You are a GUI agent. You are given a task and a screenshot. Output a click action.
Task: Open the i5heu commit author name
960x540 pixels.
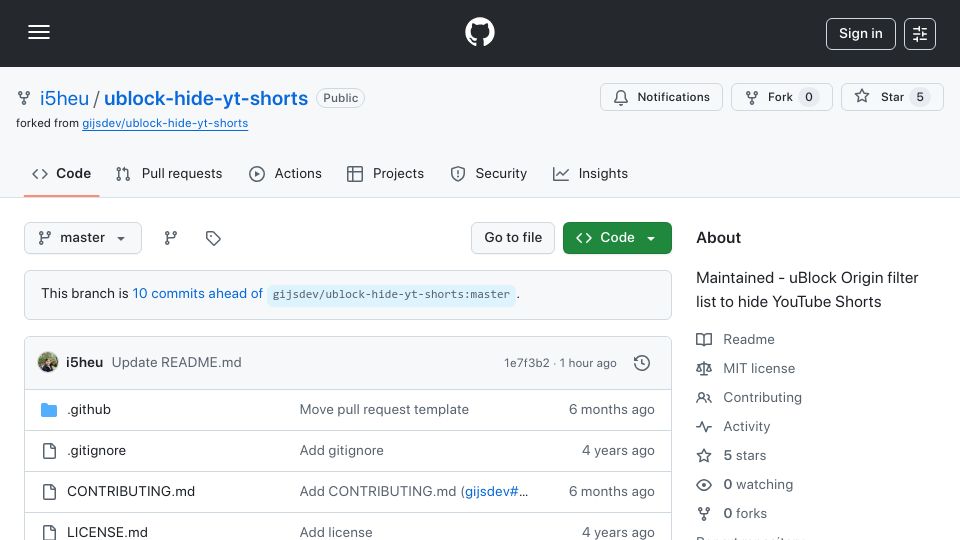84,362
